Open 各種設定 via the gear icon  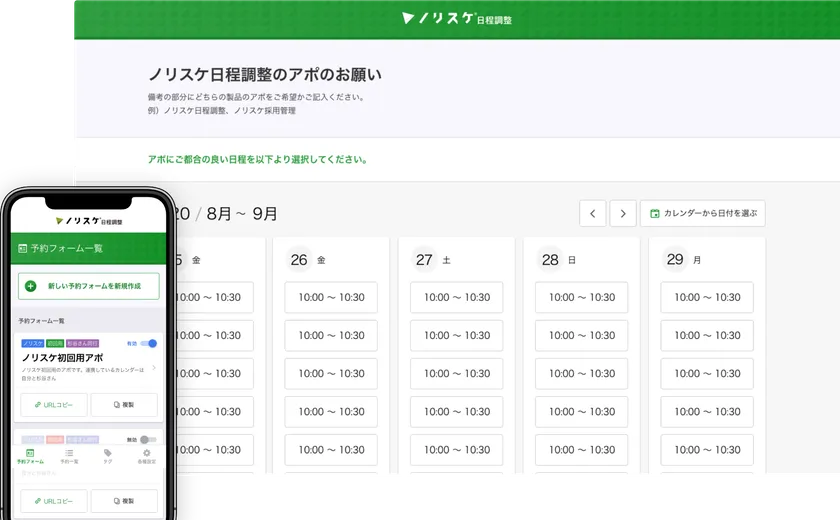[147, 454]
